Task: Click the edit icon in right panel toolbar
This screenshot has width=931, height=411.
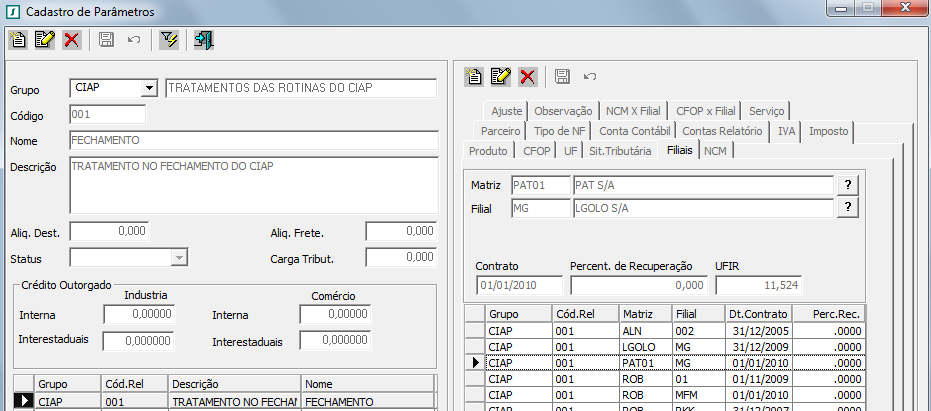Action: pyautogui.click(x=501, y=76)
